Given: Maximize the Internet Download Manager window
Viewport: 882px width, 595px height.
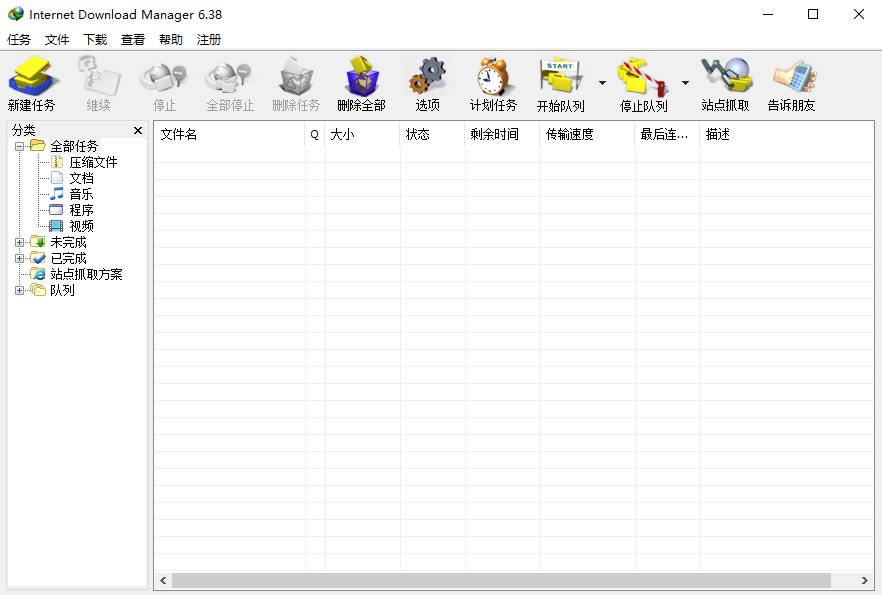Looking at the screenshot, I should coord(813,14).
